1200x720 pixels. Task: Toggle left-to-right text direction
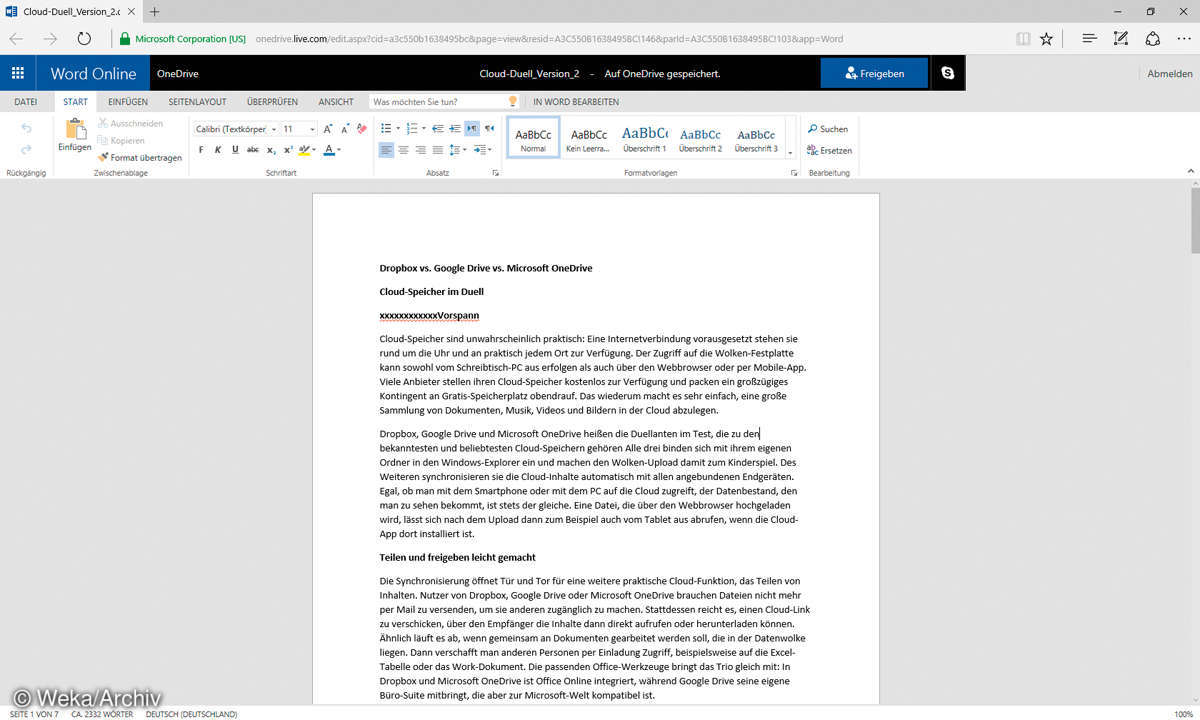coord(472,129)
